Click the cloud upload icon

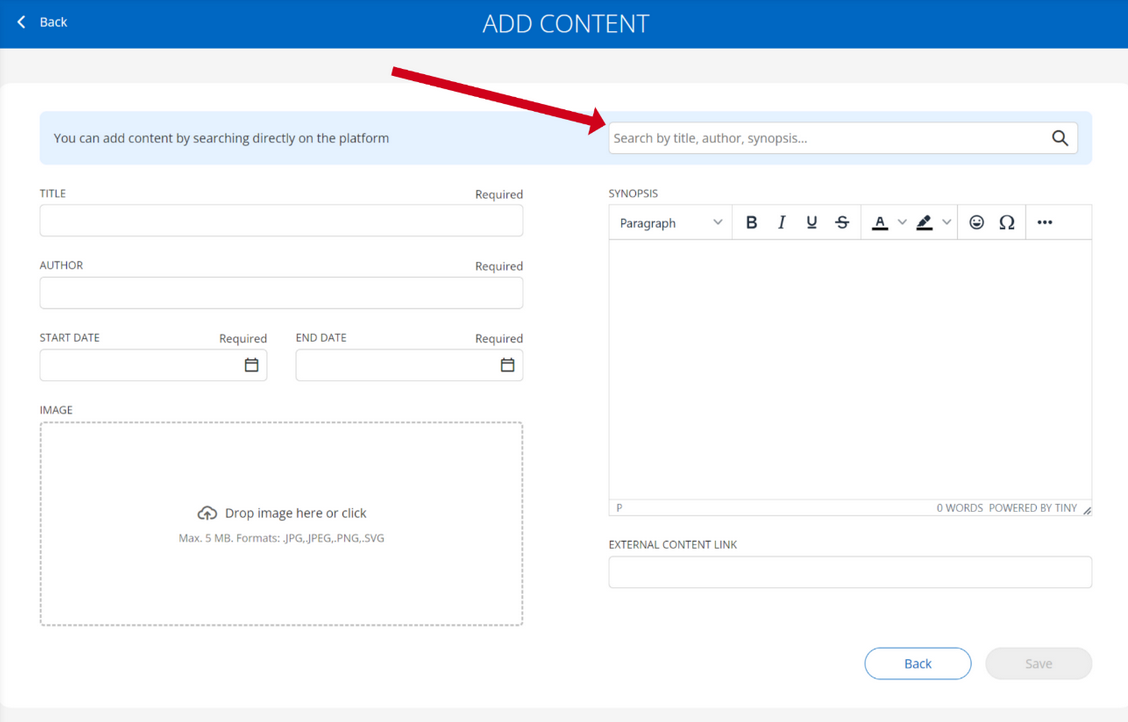[x=207, y=513]
